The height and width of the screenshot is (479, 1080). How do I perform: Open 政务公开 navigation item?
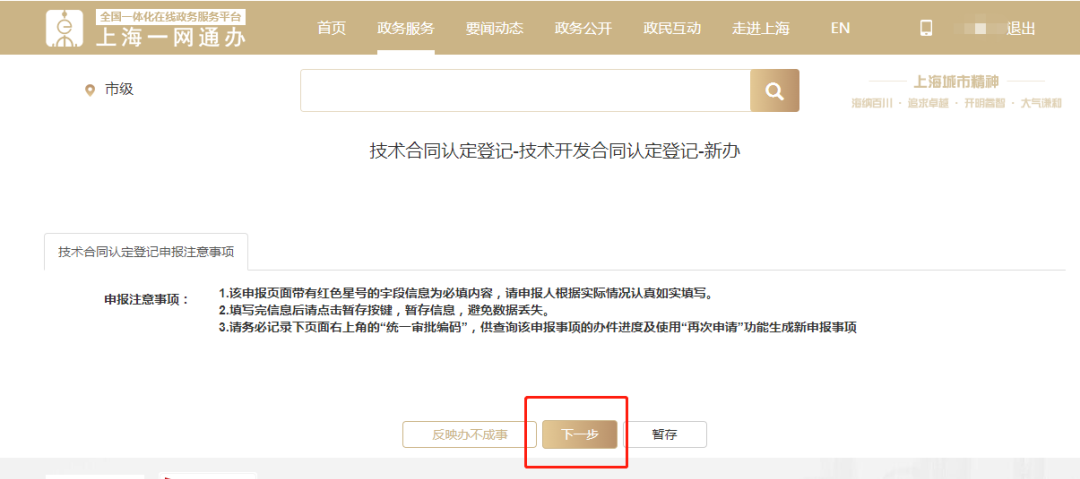tap(583, 28)
